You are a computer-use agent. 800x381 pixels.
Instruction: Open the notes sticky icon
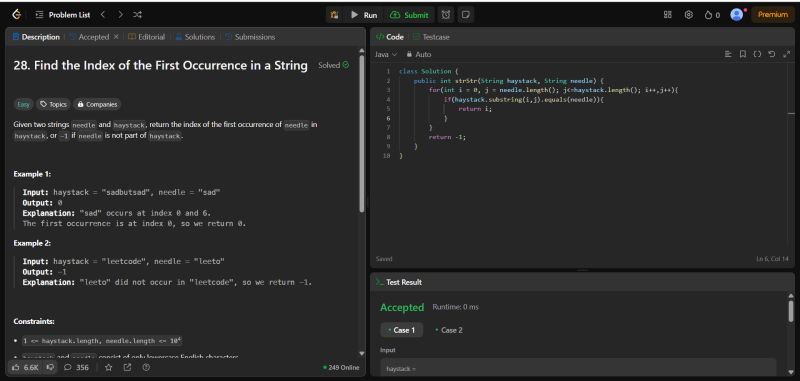coord(465,15)
